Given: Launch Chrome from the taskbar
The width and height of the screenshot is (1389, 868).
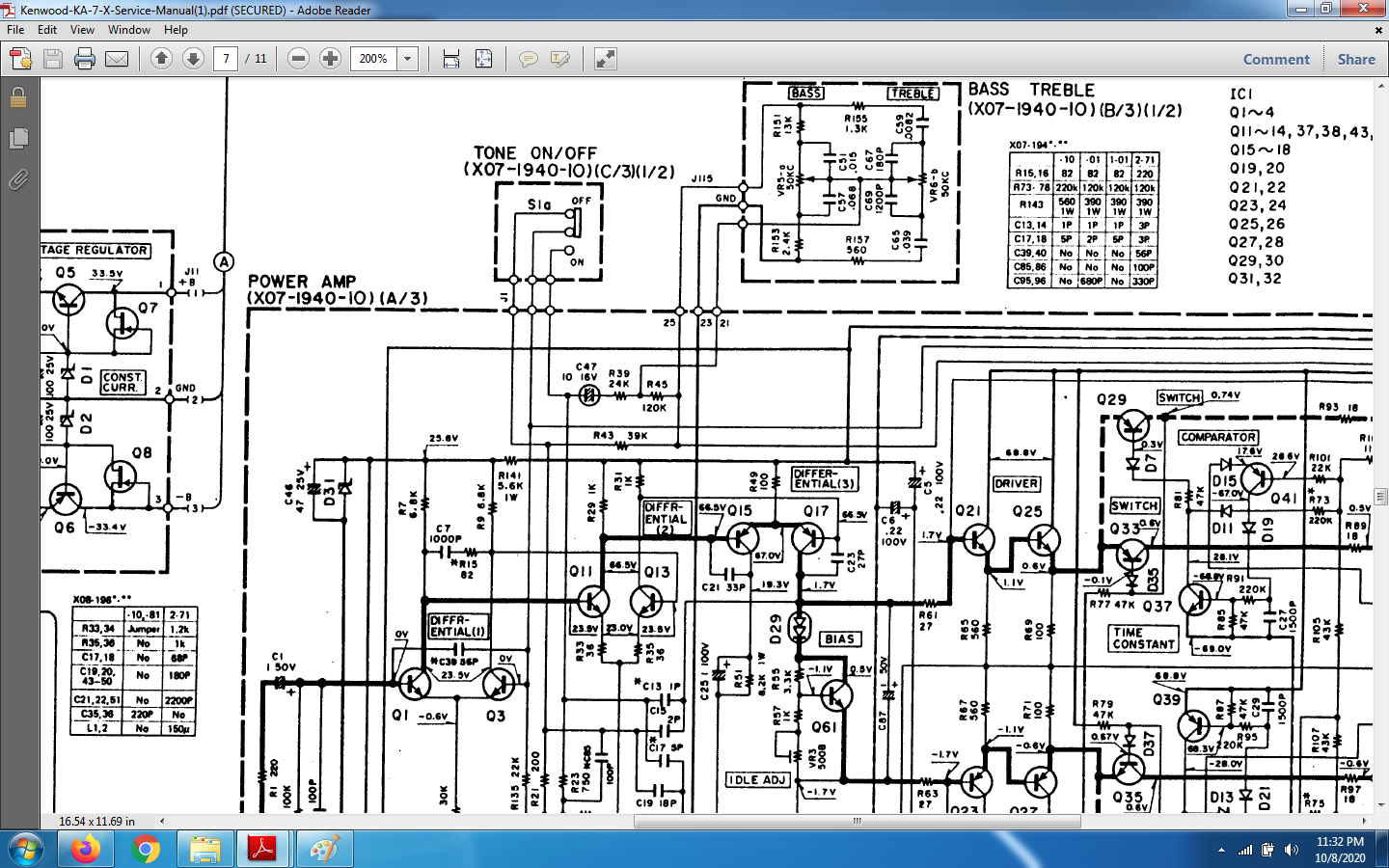Looking at the screenshot, I should click(146, 850).
